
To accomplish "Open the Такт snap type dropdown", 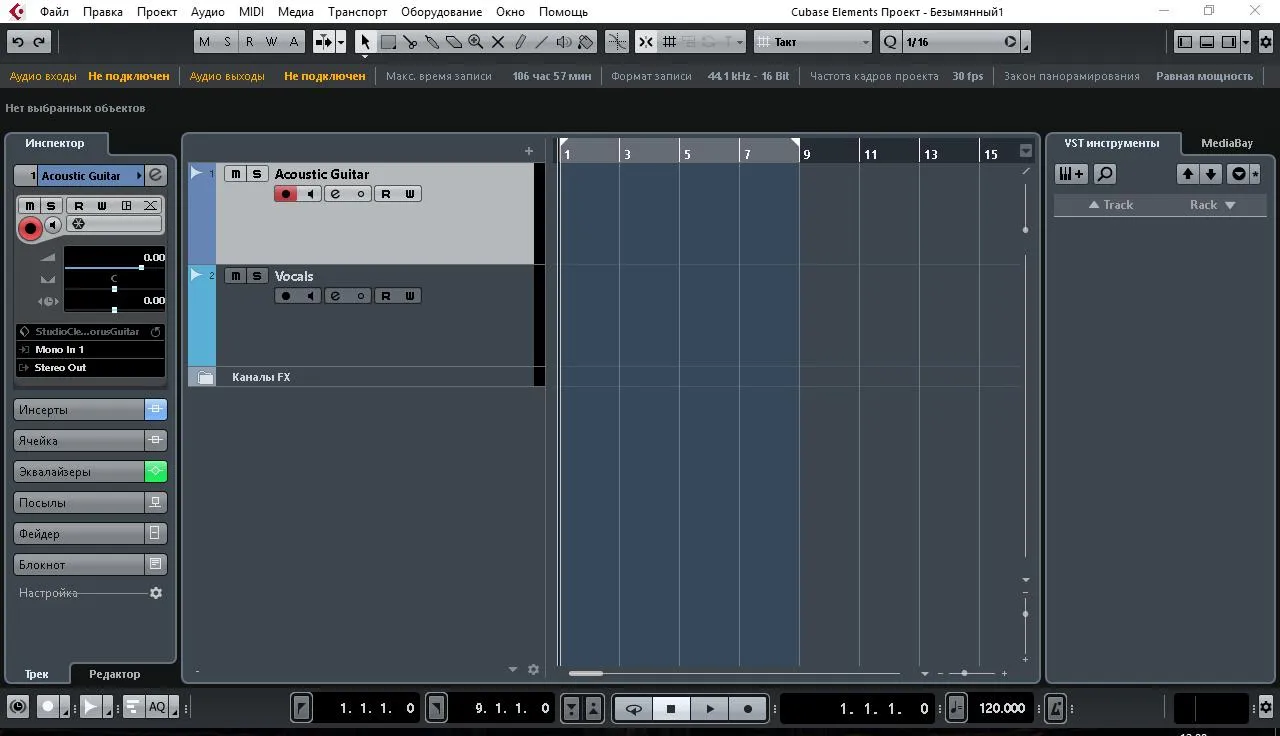I will tap(814, 42).
